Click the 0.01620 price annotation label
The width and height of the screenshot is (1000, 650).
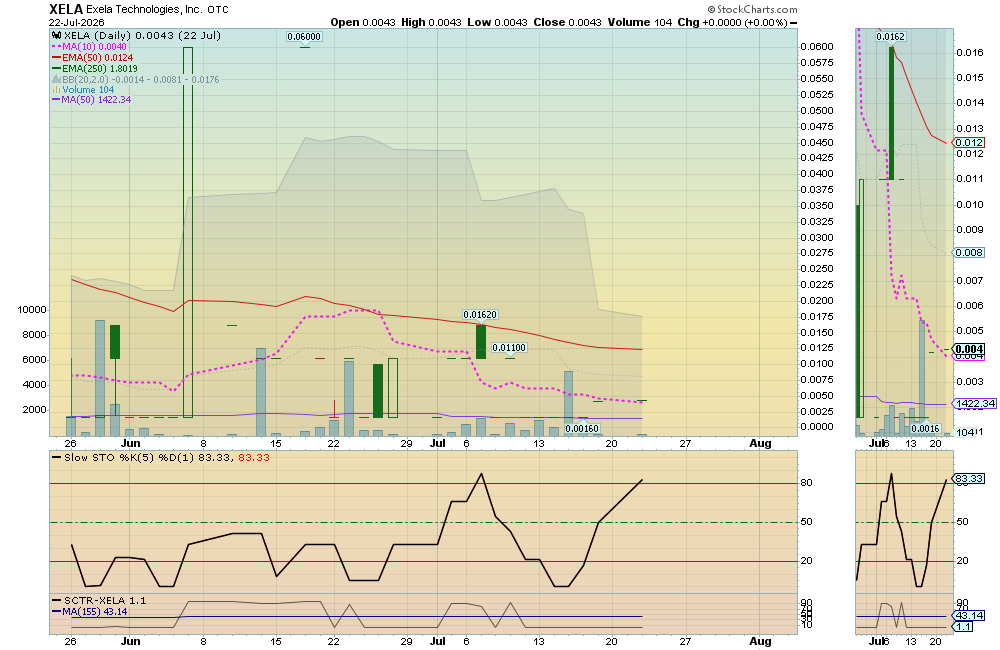pos(480,314)
